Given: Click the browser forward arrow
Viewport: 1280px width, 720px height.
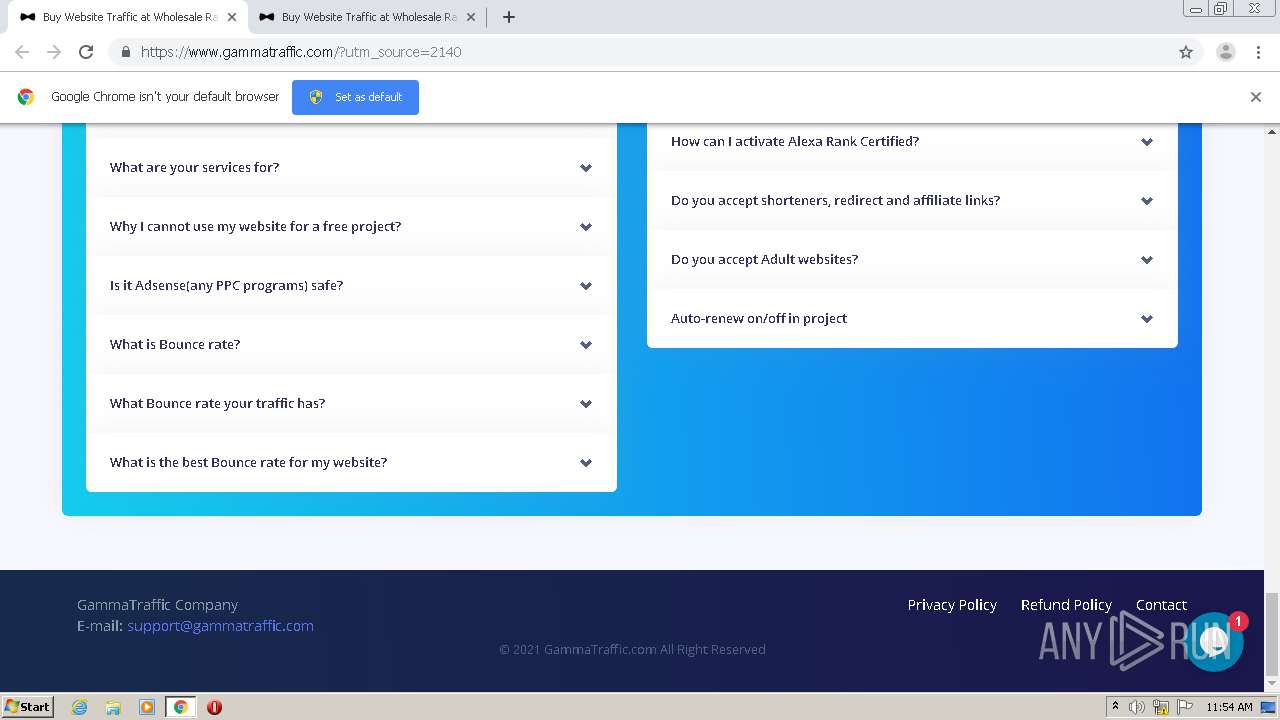Looking at the screenshot, I should pyautogui.click(x=54, y=52).
